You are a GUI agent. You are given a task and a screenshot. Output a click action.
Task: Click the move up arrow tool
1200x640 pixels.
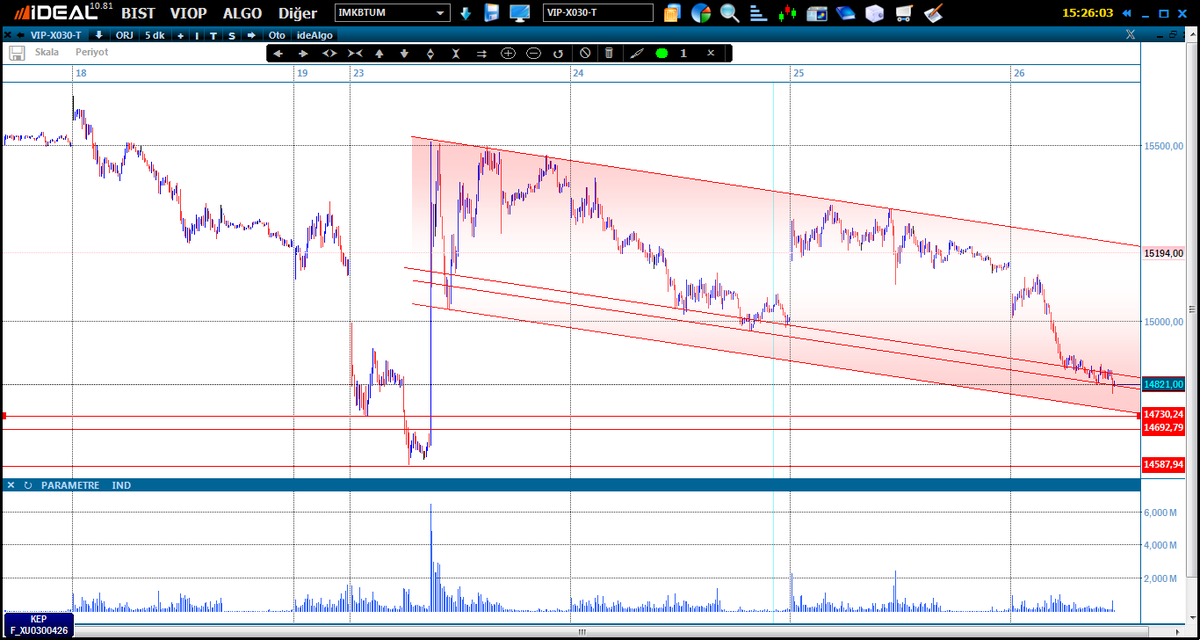[380, 53]
